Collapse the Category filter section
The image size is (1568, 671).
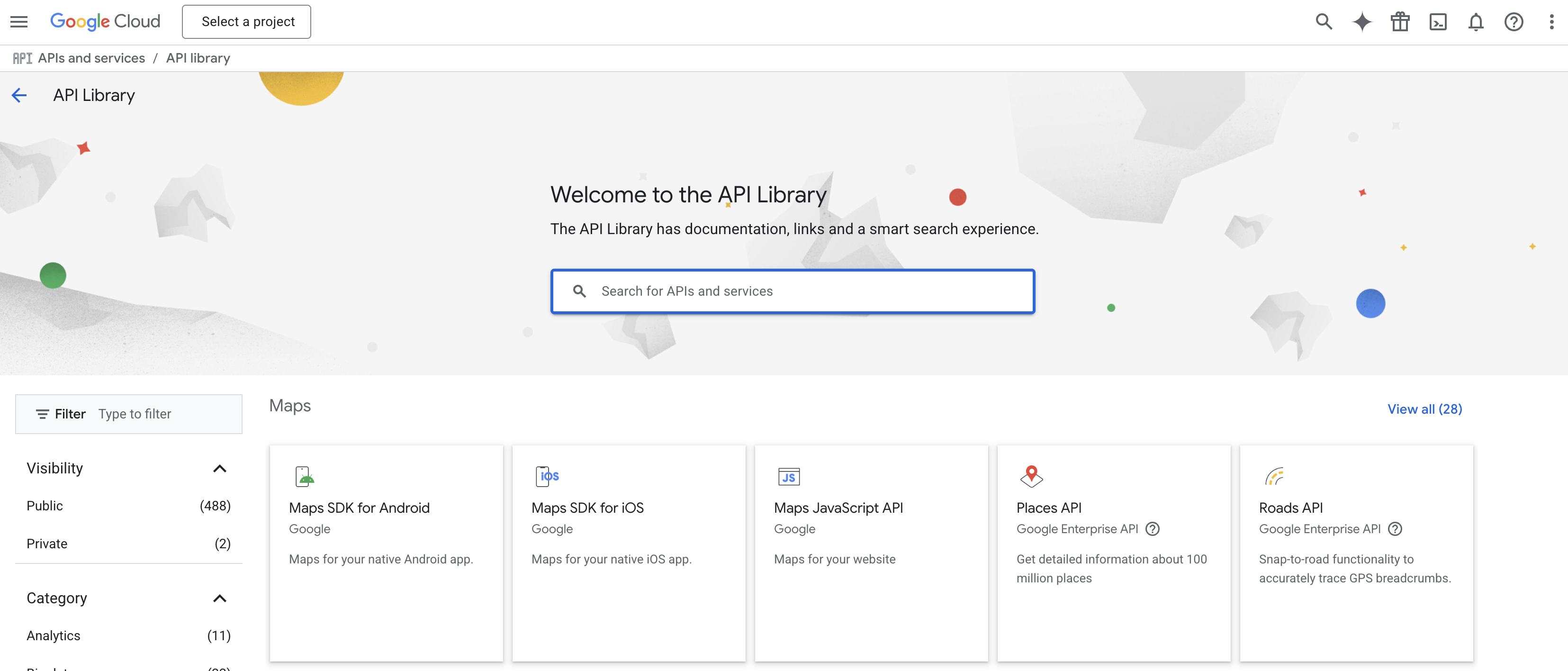219,598
